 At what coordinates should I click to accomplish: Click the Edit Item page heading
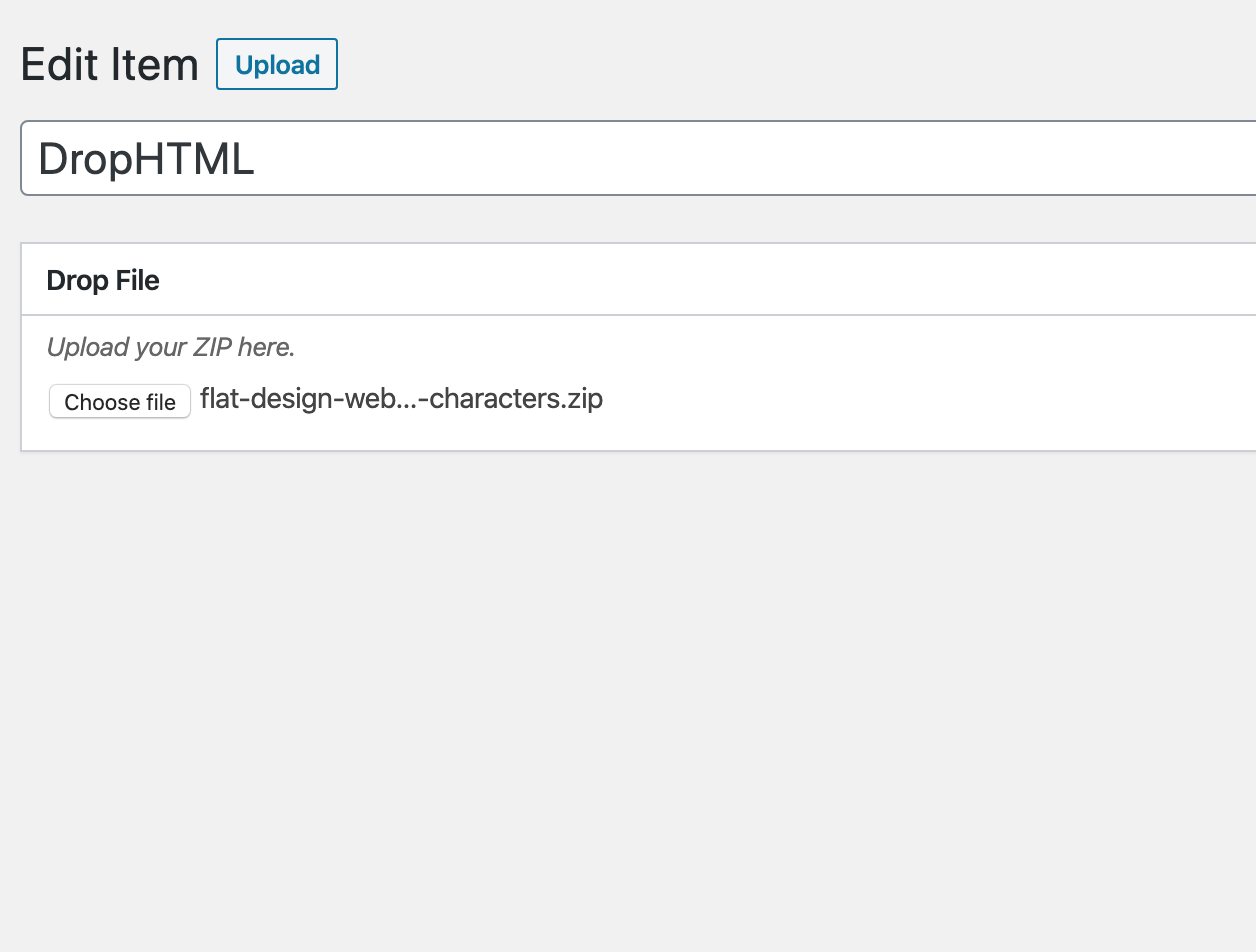pyautogui.click(x=109, y=64)
